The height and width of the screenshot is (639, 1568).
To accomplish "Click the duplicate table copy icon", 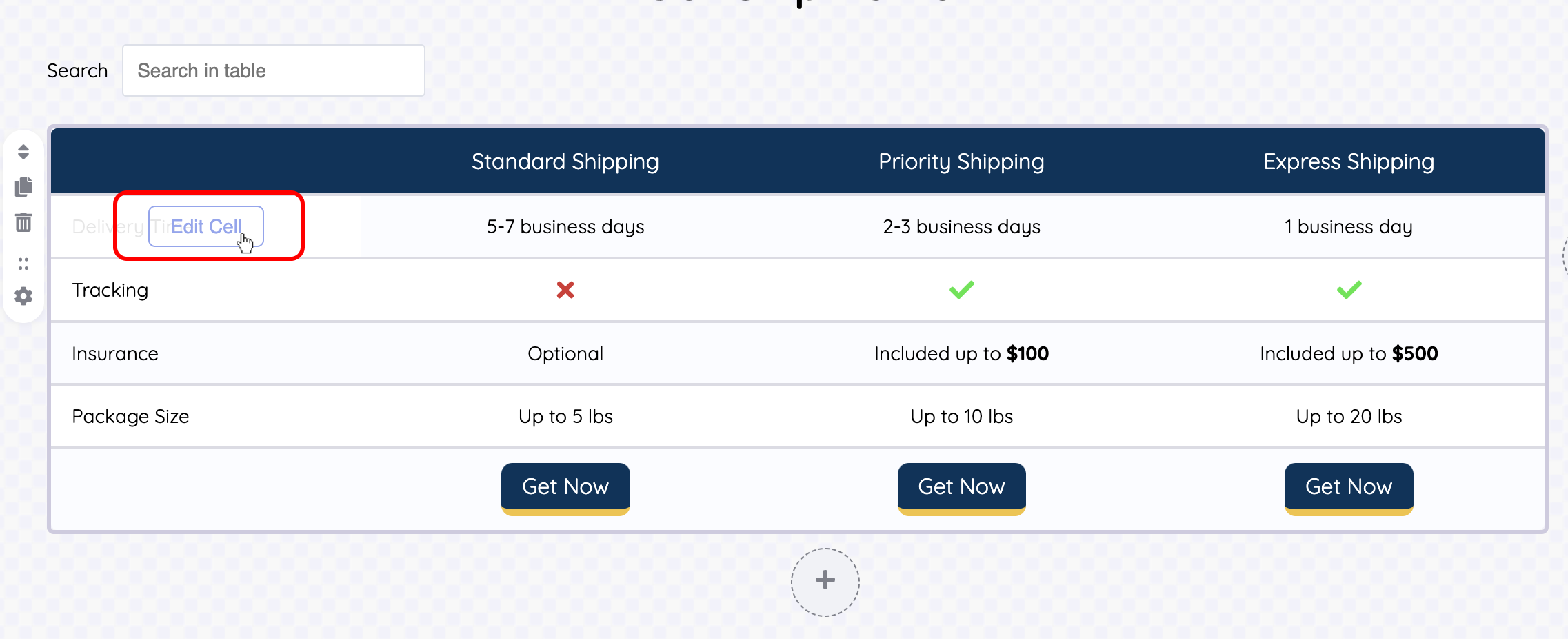I will pos(23,187).
